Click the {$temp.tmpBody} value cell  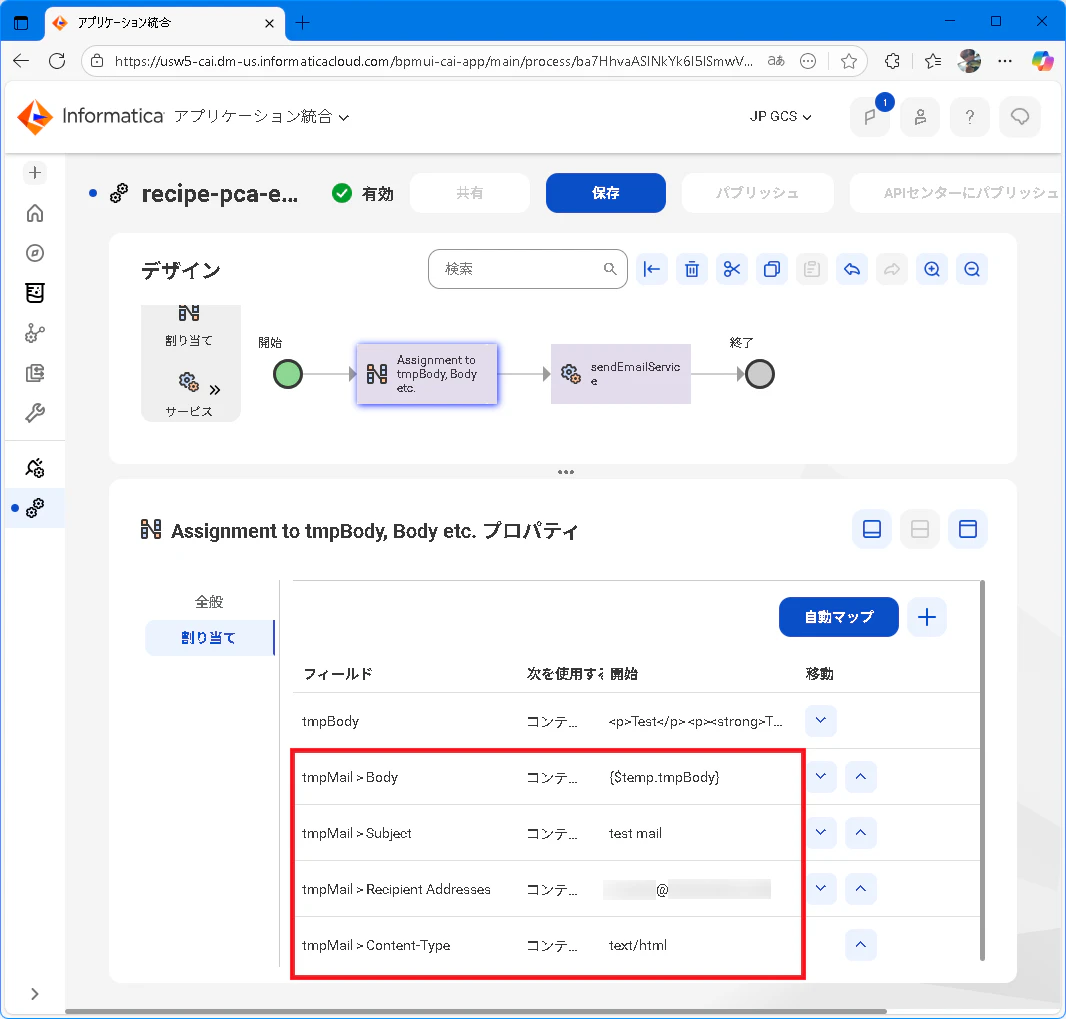click(x=664, y=777)
